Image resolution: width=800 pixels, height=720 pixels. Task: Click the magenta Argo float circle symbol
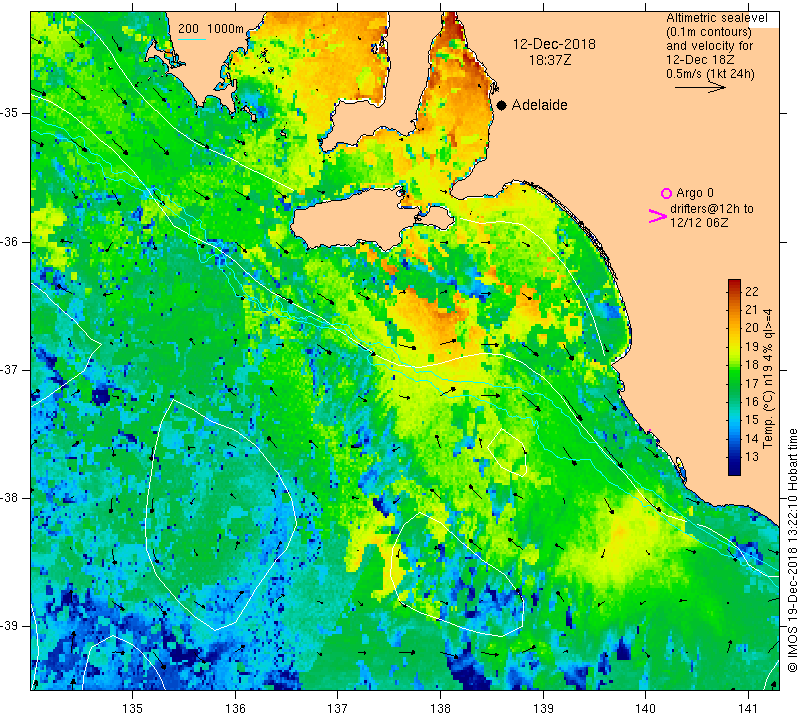tap(666, 193)
